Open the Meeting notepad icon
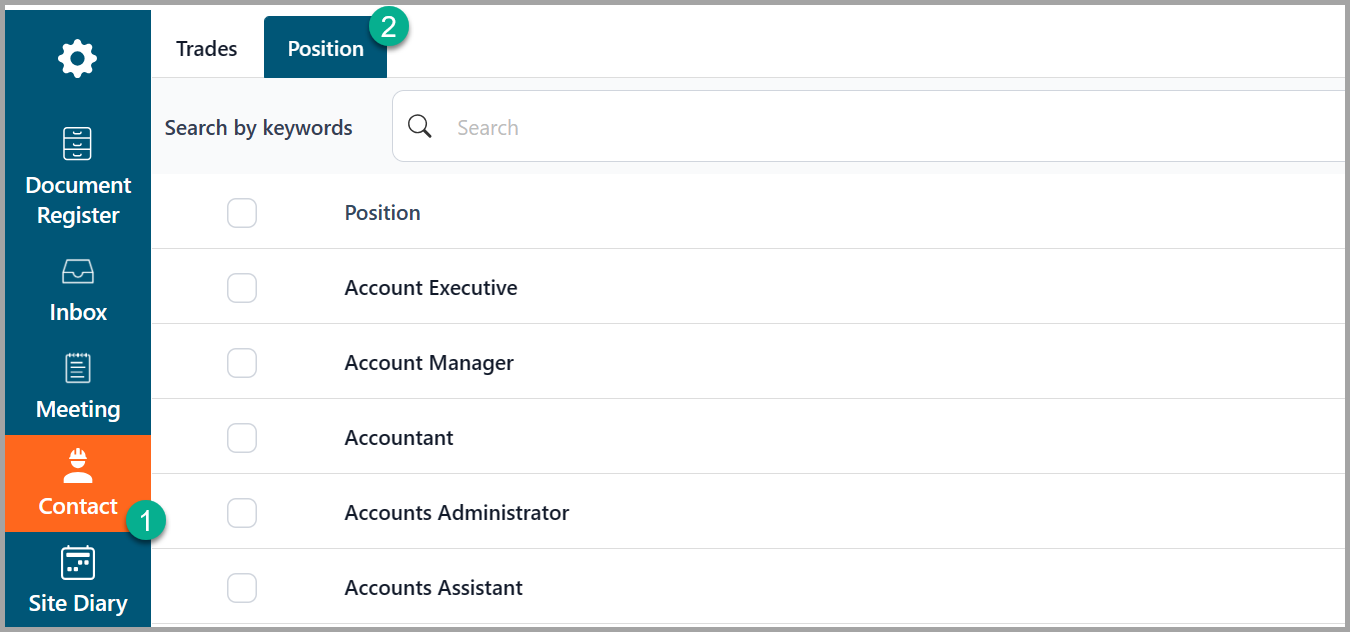 coord(78,368)
